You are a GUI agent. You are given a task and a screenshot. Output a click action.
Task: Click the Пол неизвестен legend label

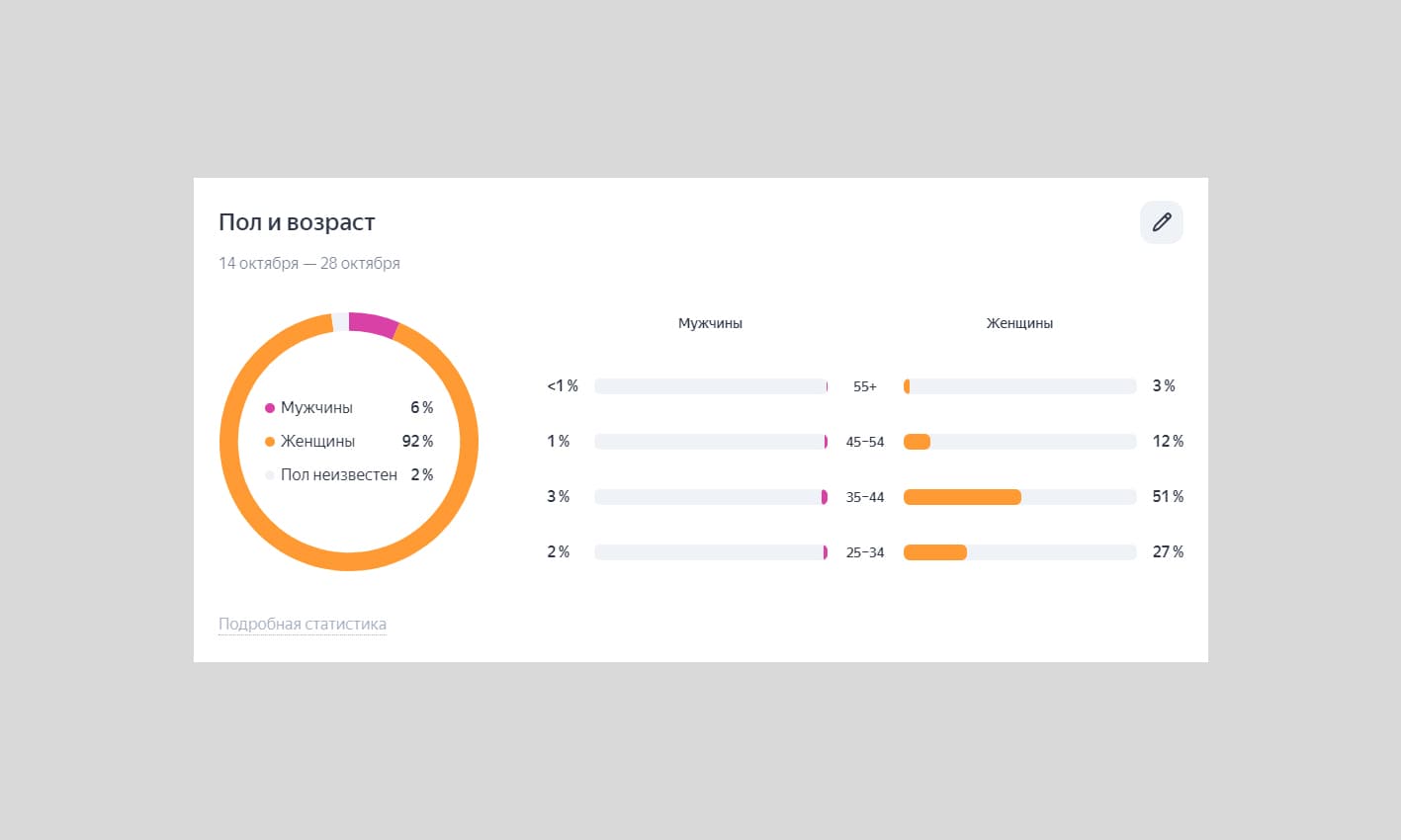339,474
